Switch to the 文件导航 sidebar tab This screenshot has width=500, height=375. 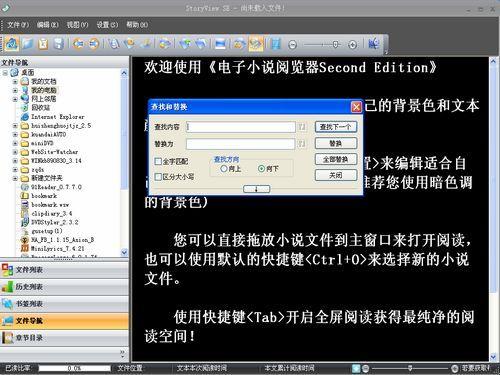pyautogui.click(x=64, y=321)
